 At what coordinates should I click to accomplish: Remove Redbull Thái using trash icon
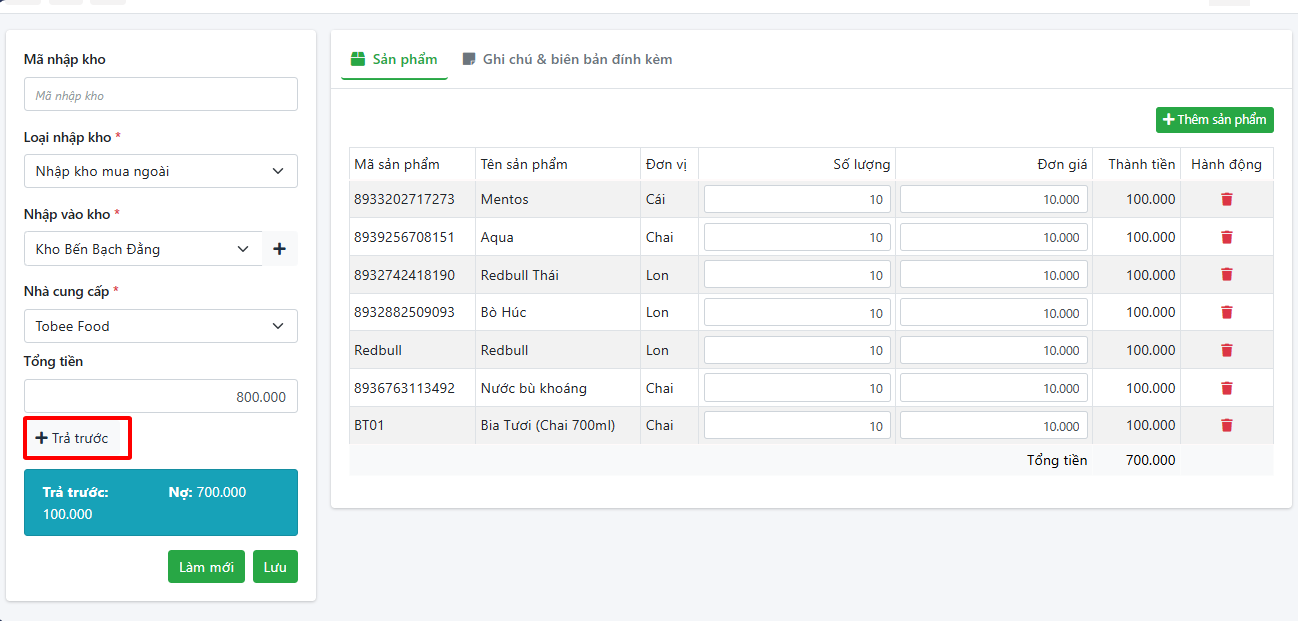[1226, 274]
